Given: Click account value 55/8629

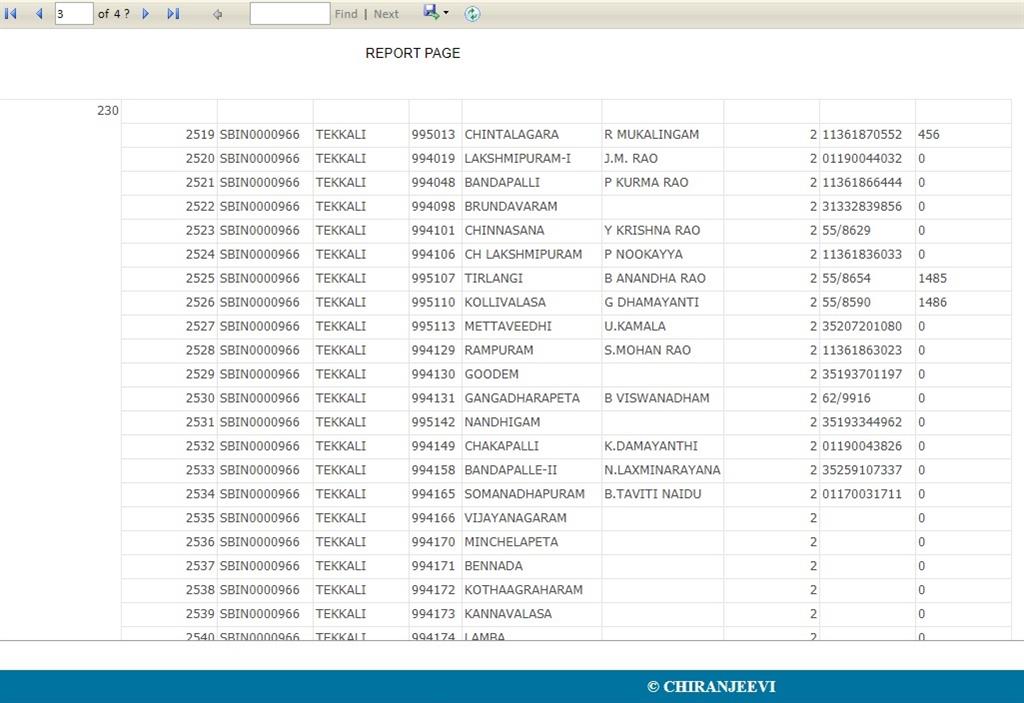Looking at the screenshot, I should (846, 231).
